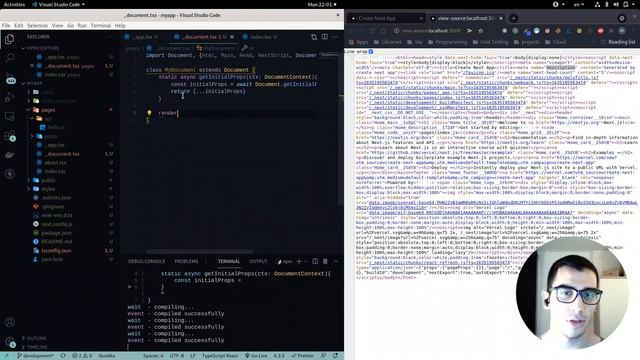The height and width of the screenshot is (360, 640).
Task: Open a new browser tab with plus
Action: point(513,18)
